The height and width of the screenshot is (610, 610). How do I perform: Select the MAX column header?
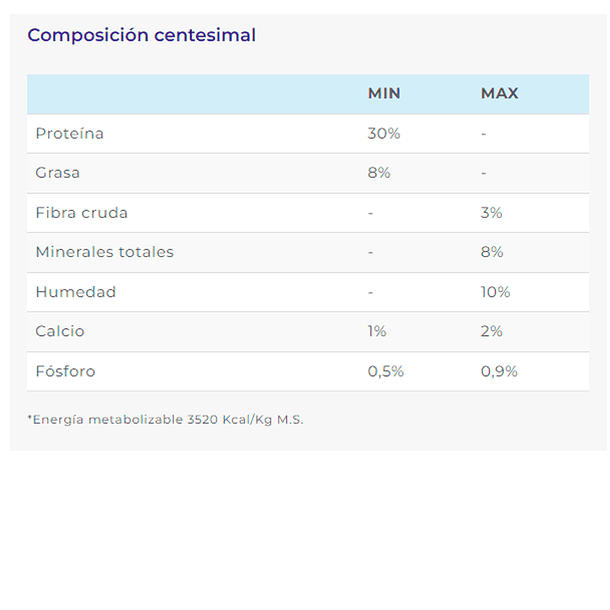pos(499,93)
